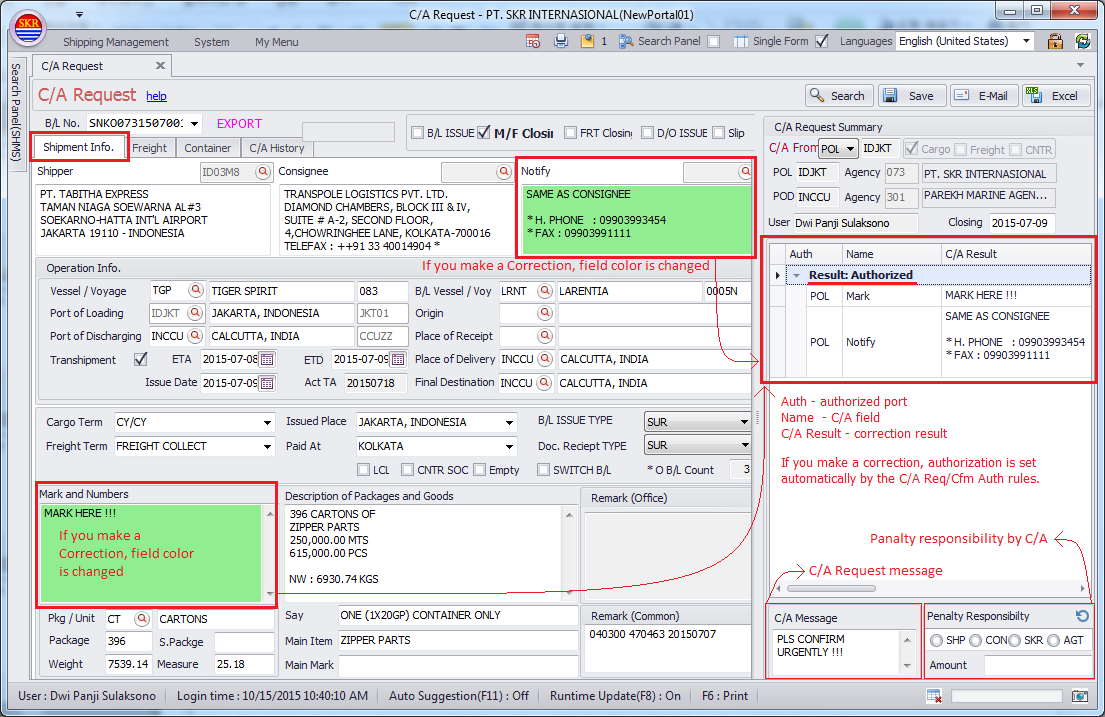Open the ETD date calendar picker
1105x717 pixels.
pyautogui.click(x=398, y=360)
